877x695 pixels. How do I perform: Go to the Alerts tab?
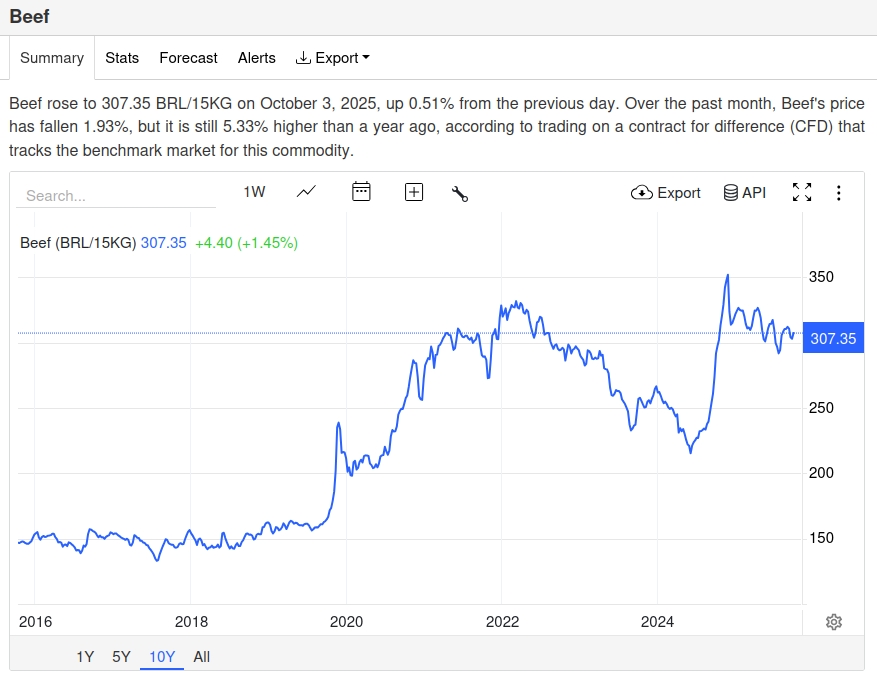(x=256, y=58)
